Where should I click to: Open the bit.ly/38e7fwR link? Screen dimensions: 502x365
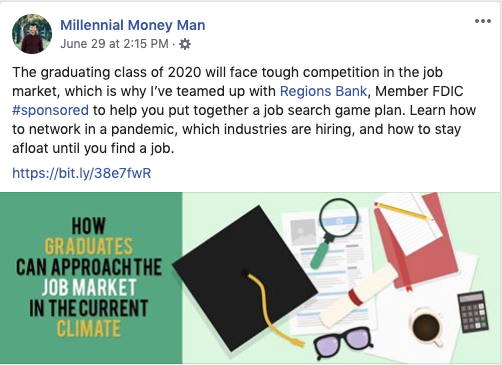point(82,173)
